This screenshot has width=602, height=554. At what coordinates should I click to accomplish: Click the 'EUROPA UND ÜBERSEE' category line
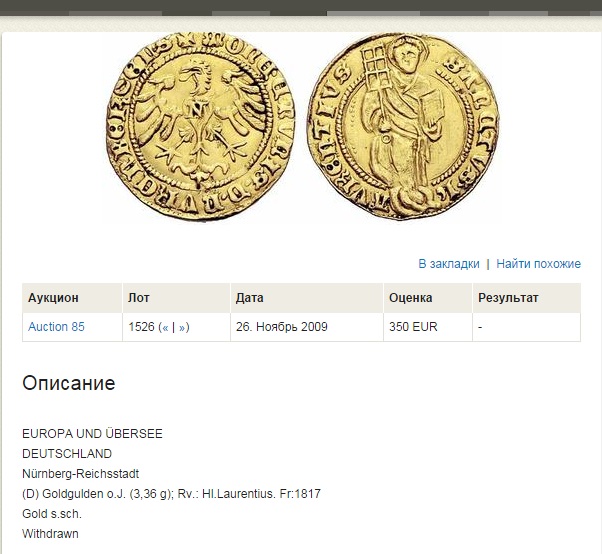pos(92,434)
